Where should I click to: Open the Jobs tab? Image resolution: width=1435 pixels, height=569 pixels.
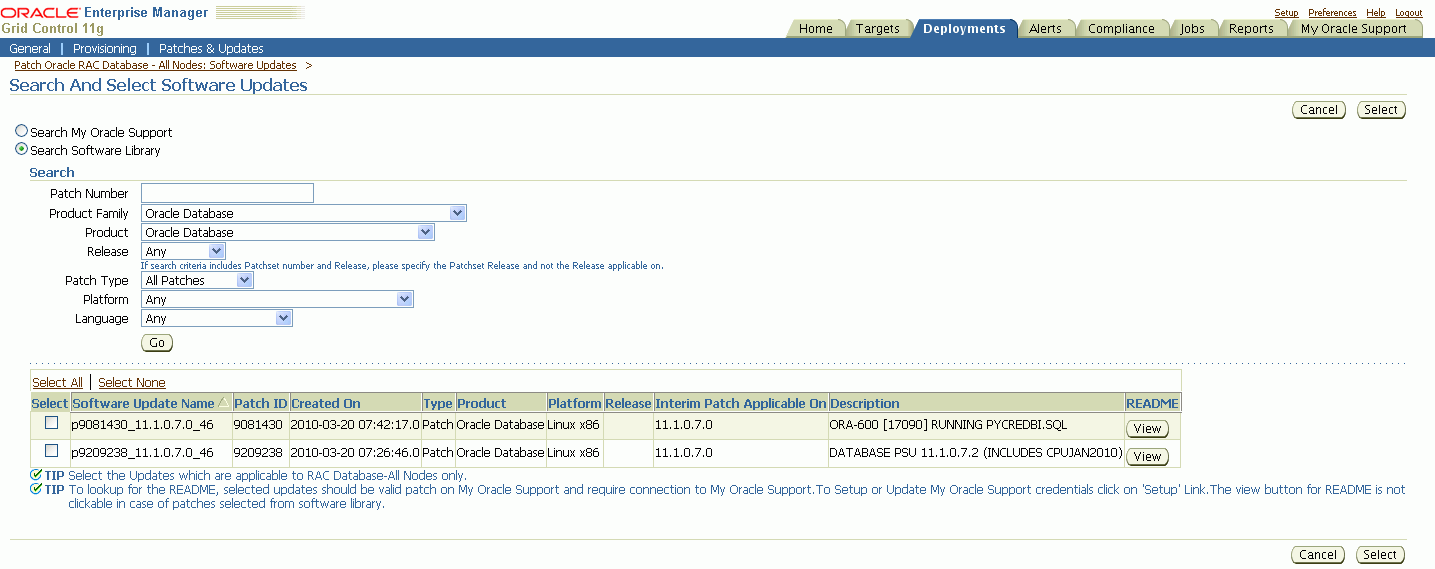pyautogui.click(x=1192, y=29)
